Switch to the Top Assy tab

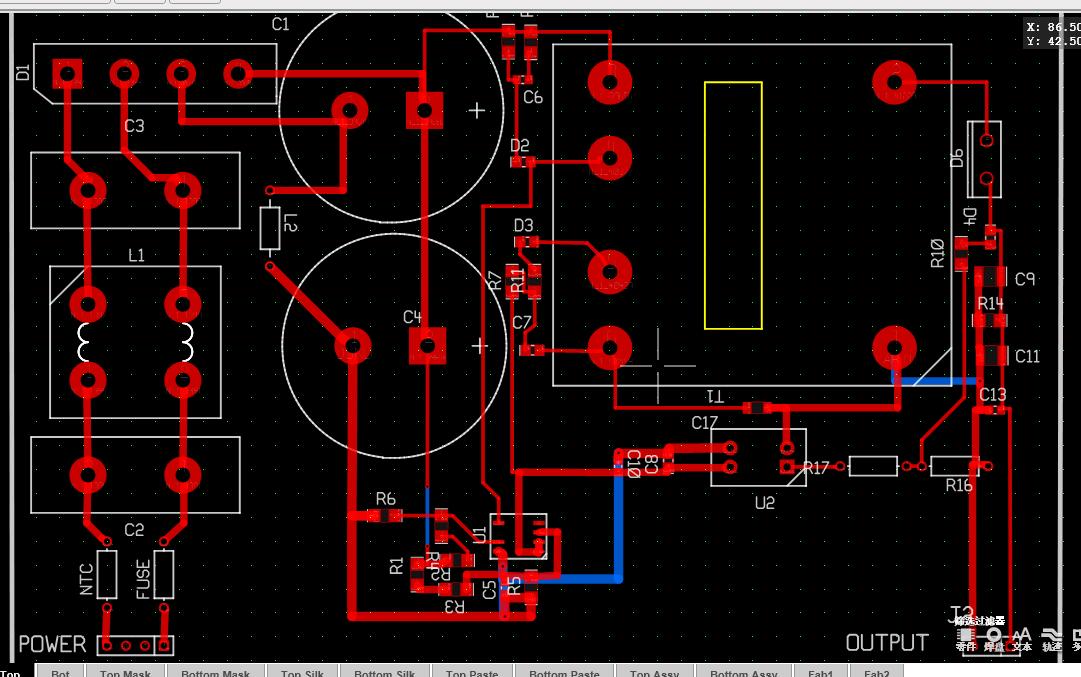[x=654, y=672]
